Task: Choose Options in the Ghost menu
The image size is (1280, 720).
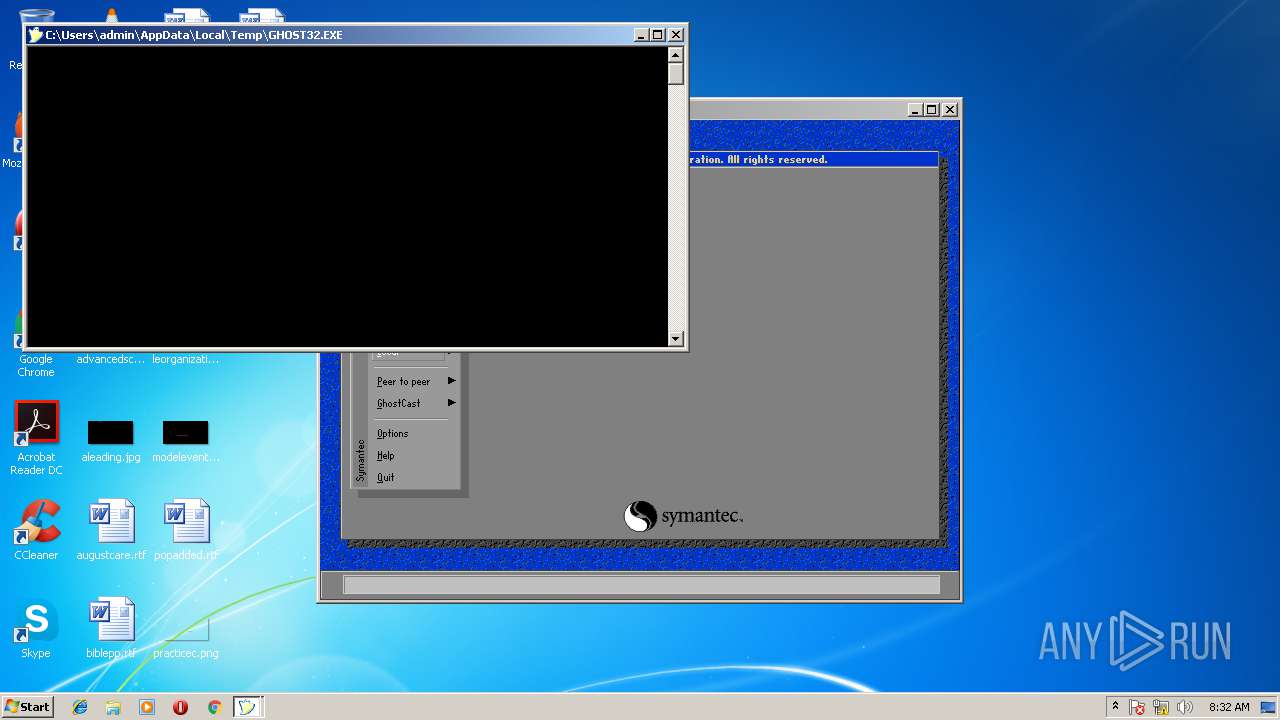Action: pyautogui.click(x=392, y=433)
